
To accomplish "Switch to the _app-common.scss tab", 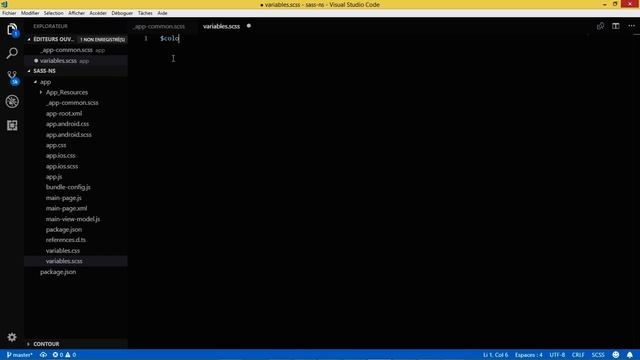I will point(159,26).
